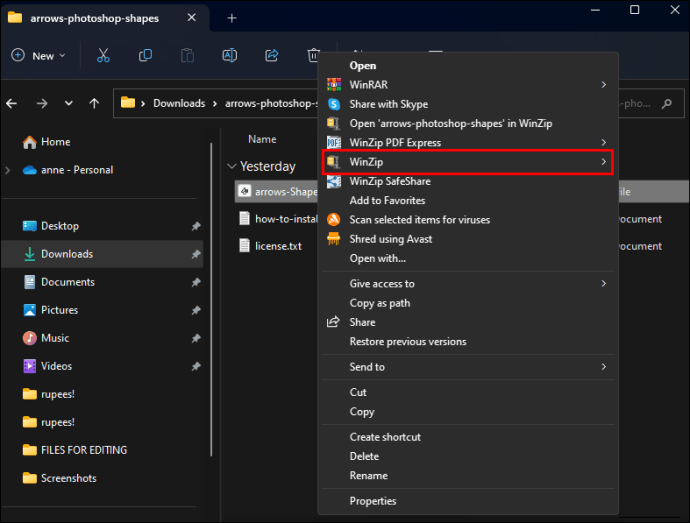
Task: Click the Up directory arrow button
Action: point(94,103)
